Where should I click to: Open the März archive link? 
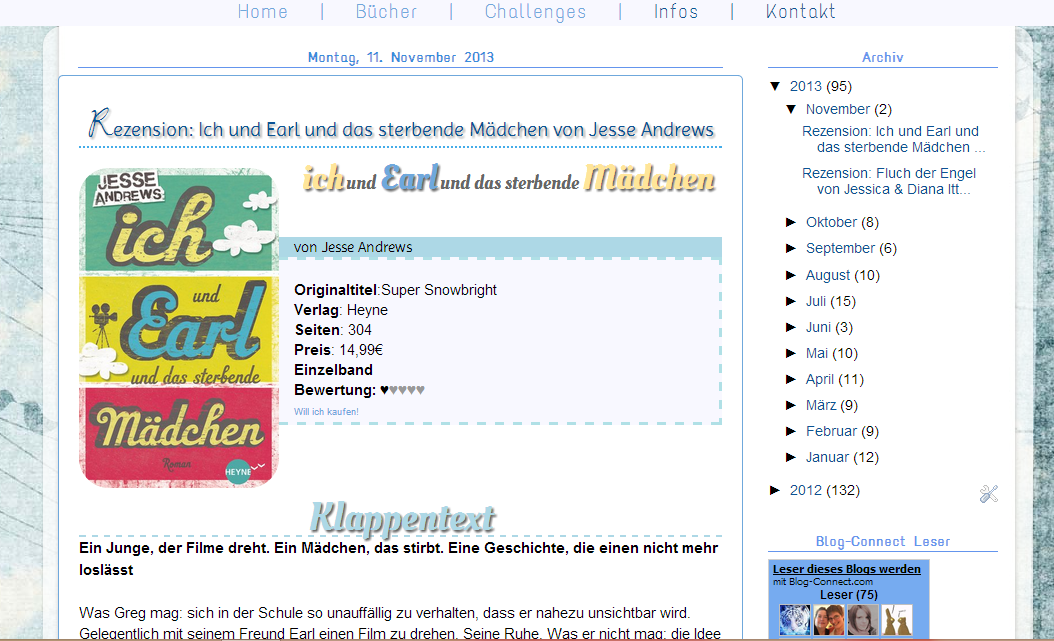tap(821, 405)
